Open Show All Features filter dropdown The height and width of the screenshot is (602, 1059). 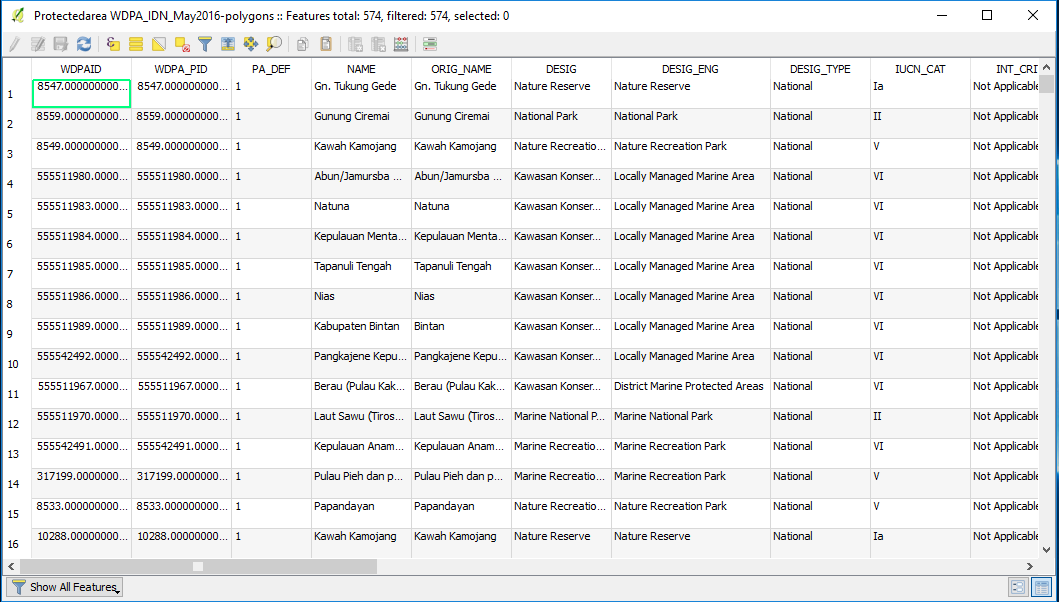(64, 587)
